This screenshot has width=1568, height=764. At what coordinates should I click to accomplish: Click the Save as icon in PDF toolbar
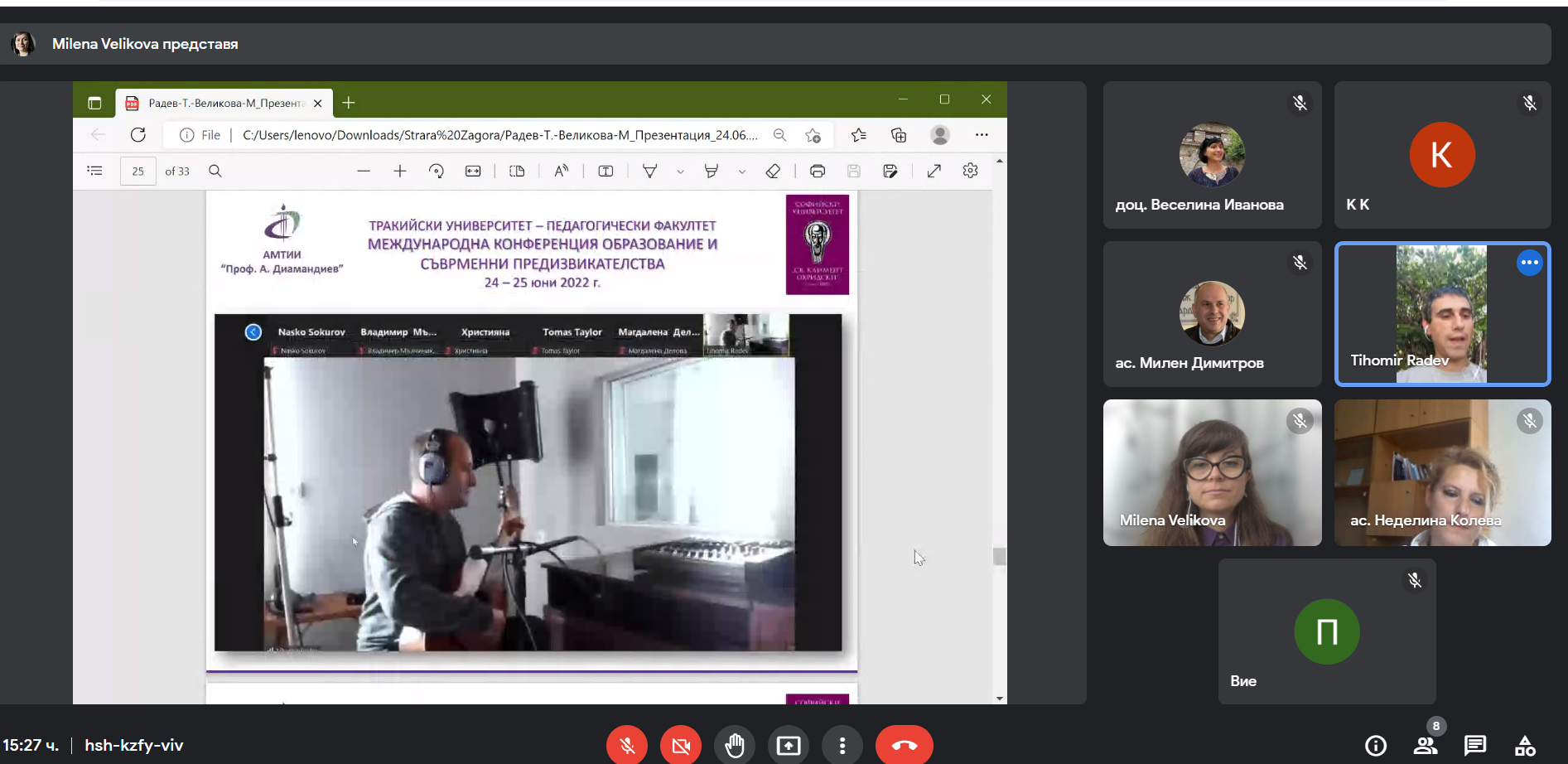pos(890,171)
